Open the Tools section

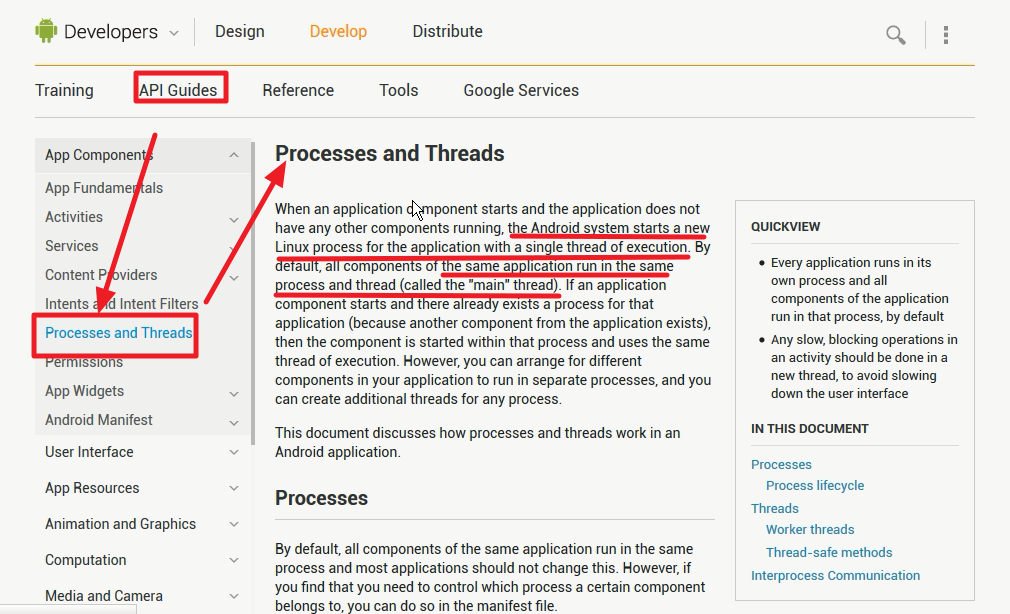coord(399,90)
